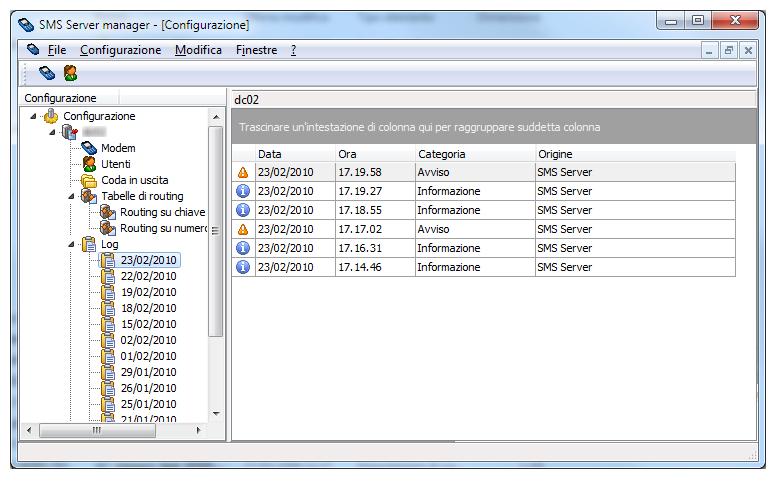Click the Routing su chiave icon
This screenshot has height=479, width=776.
coord(108,212)
